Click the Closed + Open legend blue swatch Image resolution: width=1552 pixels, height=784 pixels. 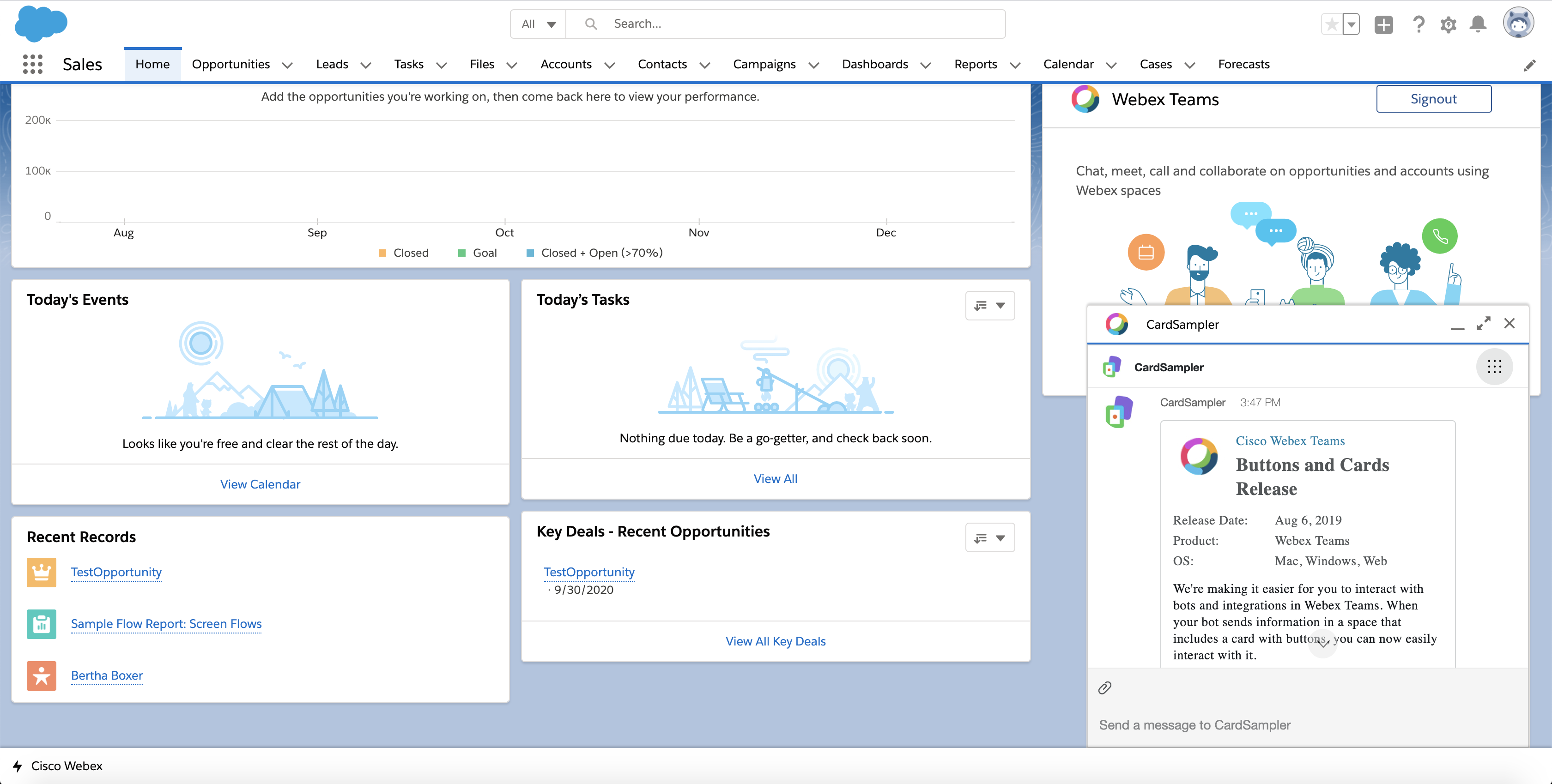coord(530,253)
